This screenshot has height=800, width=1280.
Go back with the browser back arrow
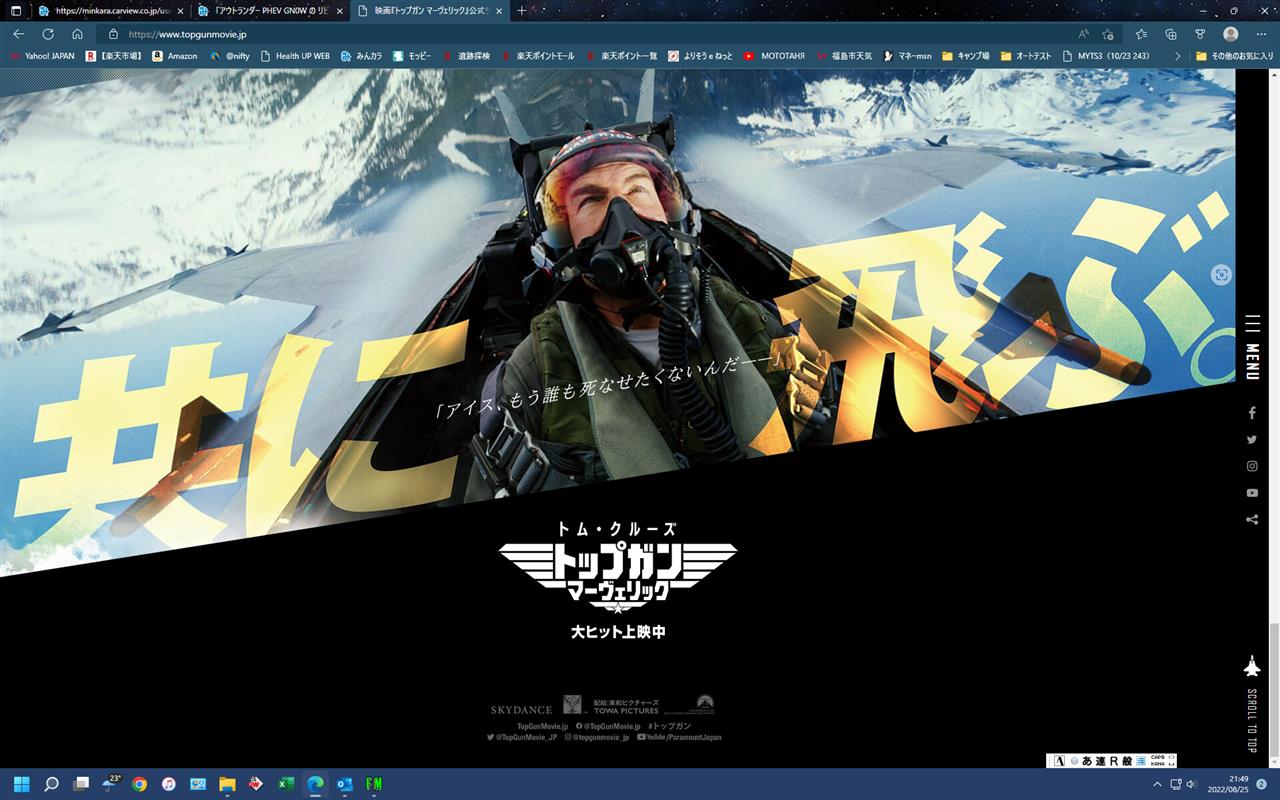click(18, 34)
